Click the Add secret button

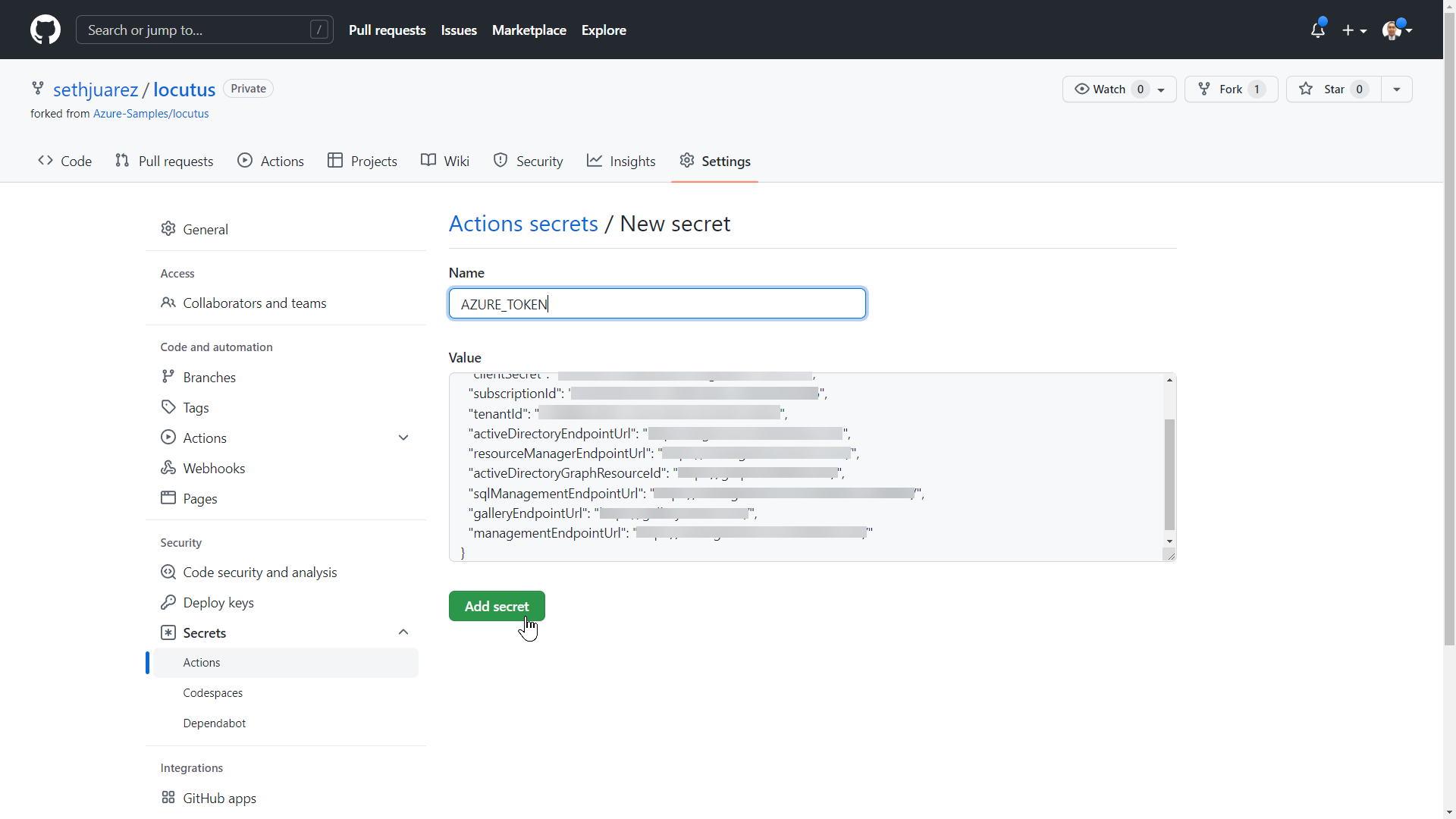497,606
